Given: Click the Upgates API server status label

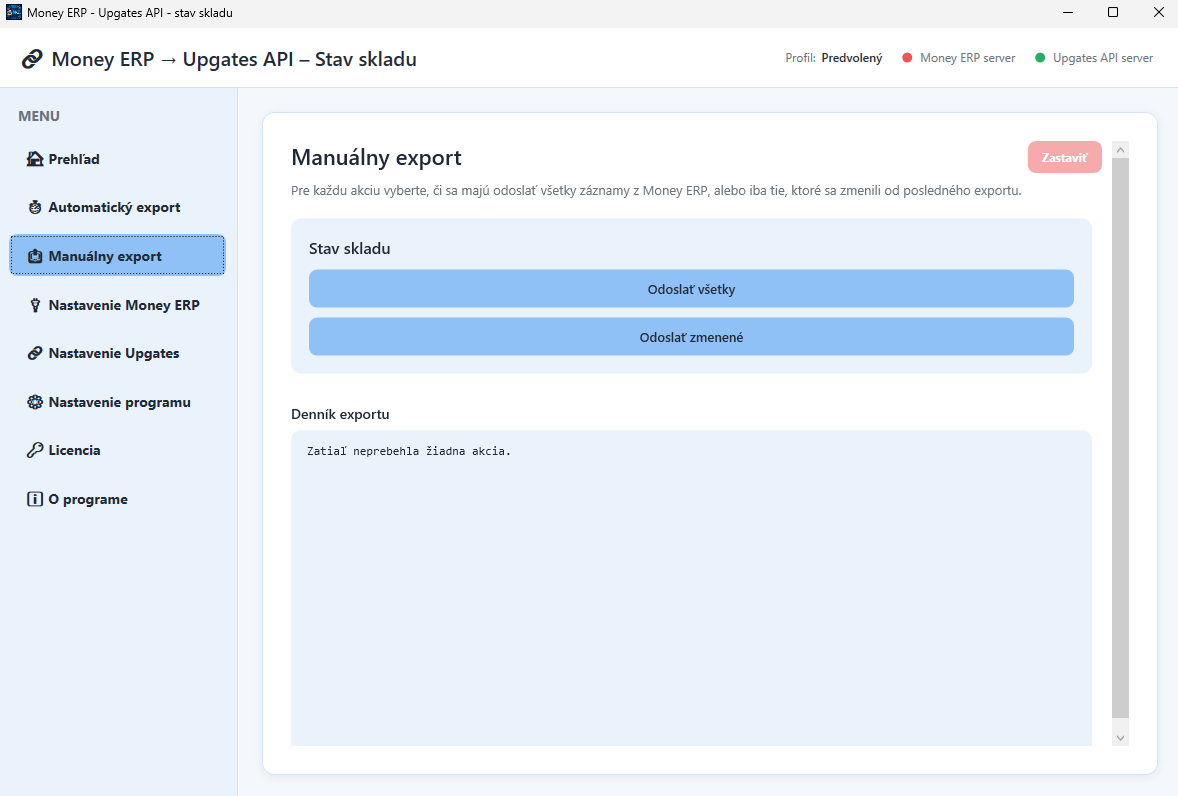Looking at the screenshot, I should point(1103,58).
